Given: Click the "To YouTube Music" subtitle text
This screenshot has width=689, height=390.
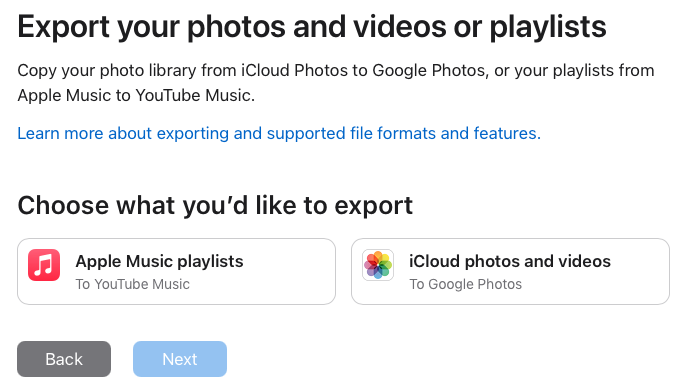Looking at the screenshot, I should [133, 284].
